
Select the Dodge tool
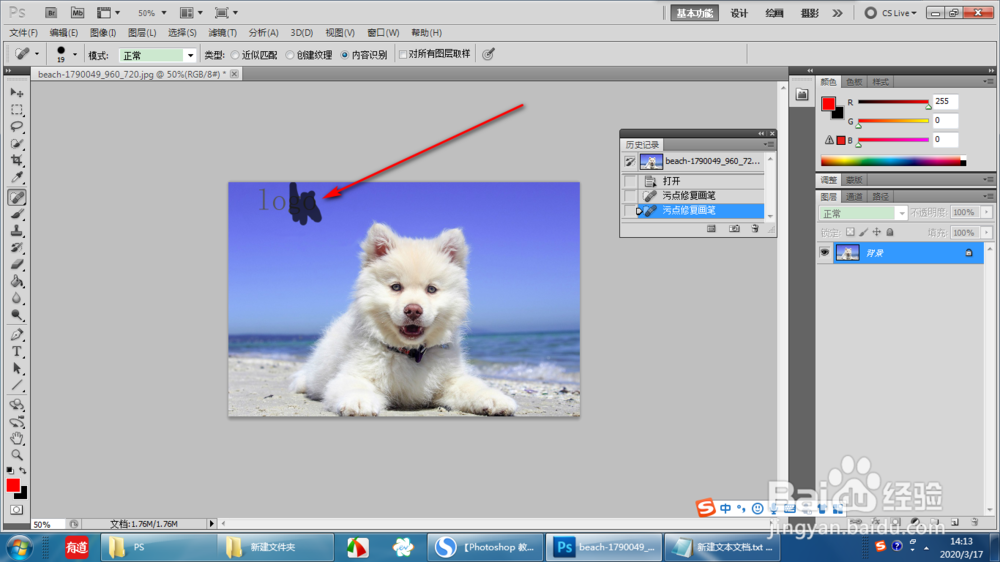(x=17, y=314)
